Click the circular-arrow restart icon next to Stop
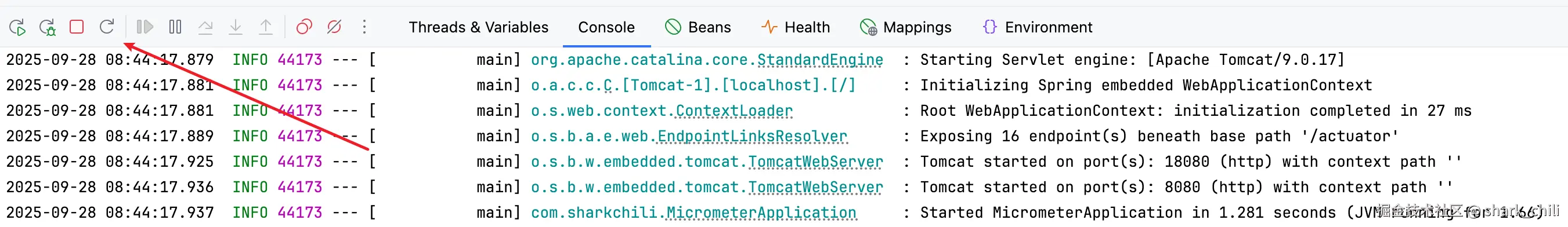Screen dimensions: 1568x227 [x=107, y=27]
